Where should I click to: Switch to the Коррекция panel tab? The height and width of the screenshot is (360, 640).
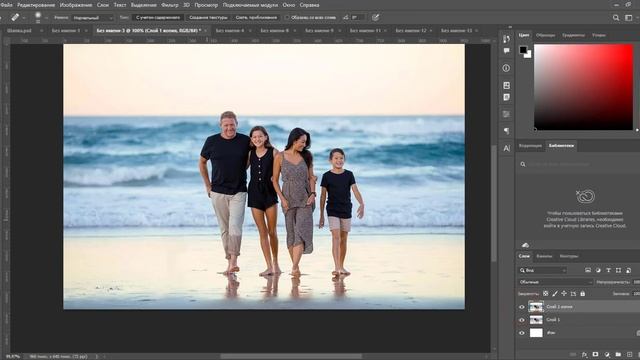[x=530, y=146]
